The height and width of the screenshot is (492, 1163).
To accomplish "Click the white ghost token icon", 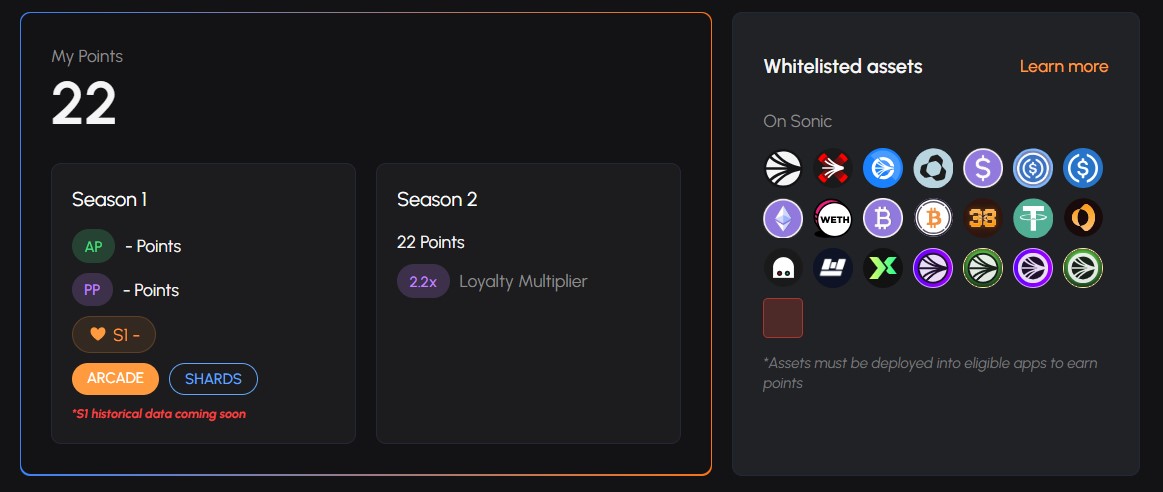I will [x=783, y=268].
